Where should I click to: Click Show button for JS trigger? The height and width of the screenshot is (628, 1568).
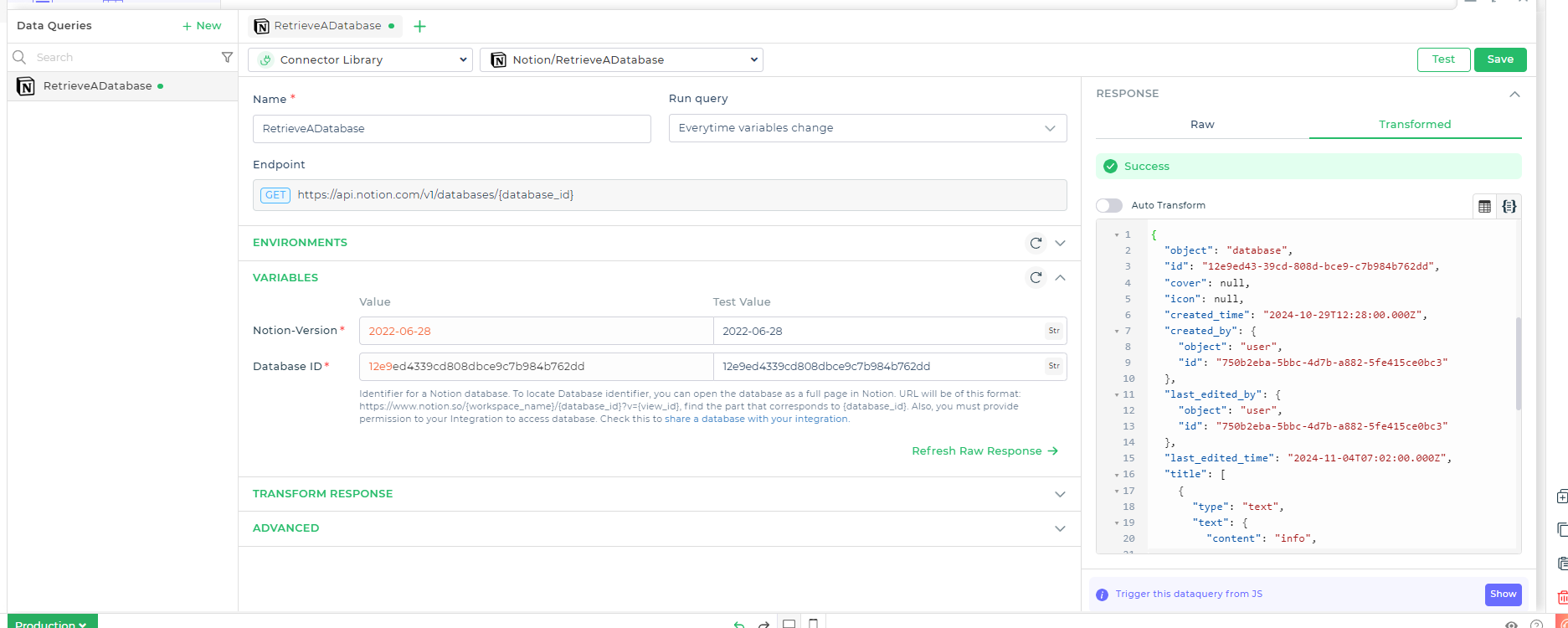[x=1503, y=595]
